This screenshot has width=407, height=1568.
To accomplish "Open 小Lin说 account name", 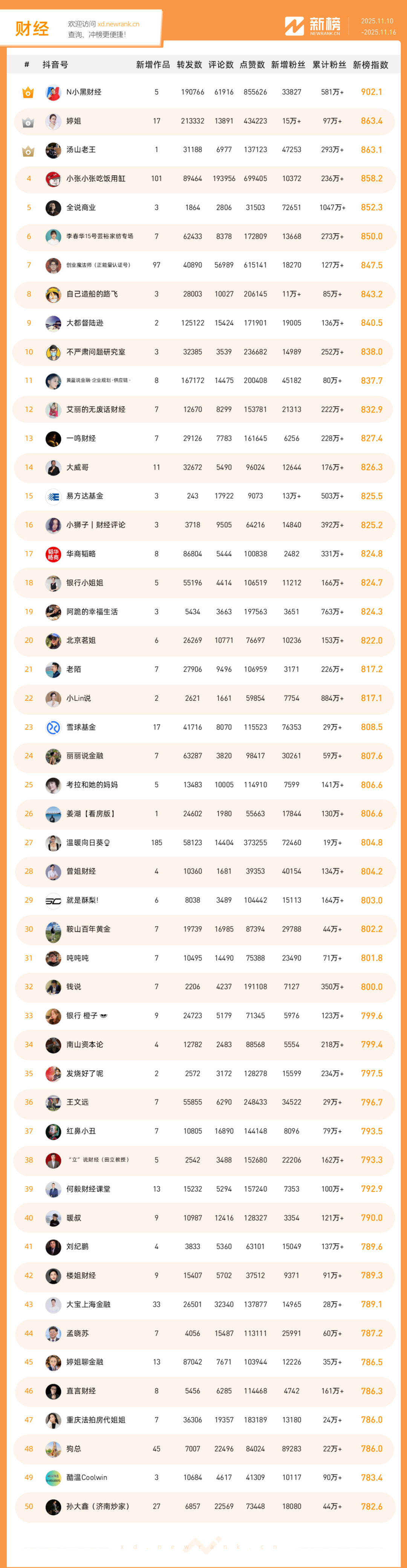I will point(78,698).
